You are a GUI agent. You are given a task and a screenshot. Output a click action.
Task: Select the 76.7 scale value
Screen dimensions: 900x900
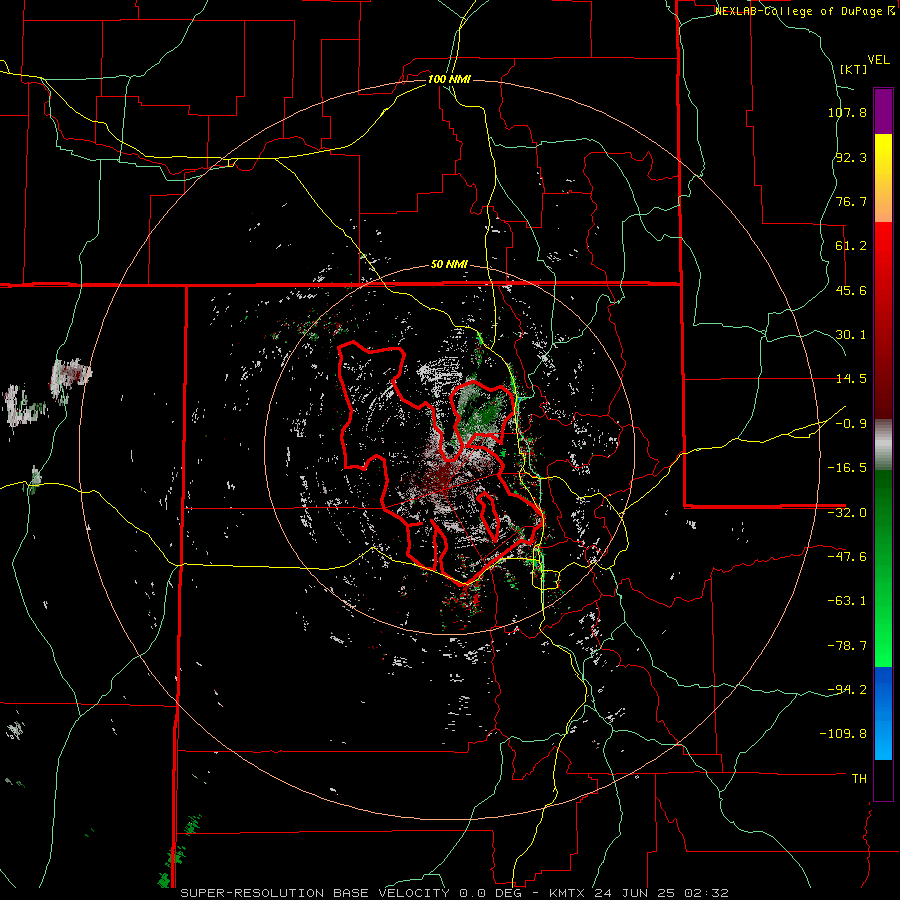pyautogui.click(x=851, y=201)
